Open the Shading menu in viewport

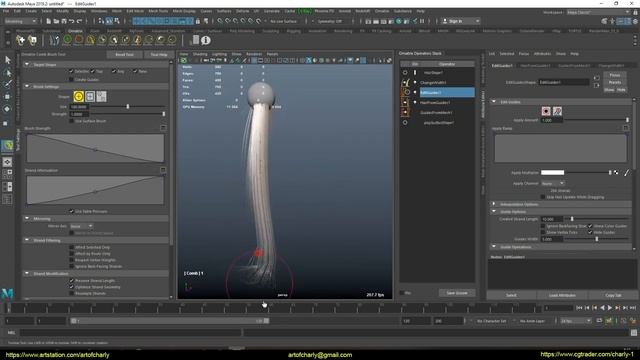(200, 54)
